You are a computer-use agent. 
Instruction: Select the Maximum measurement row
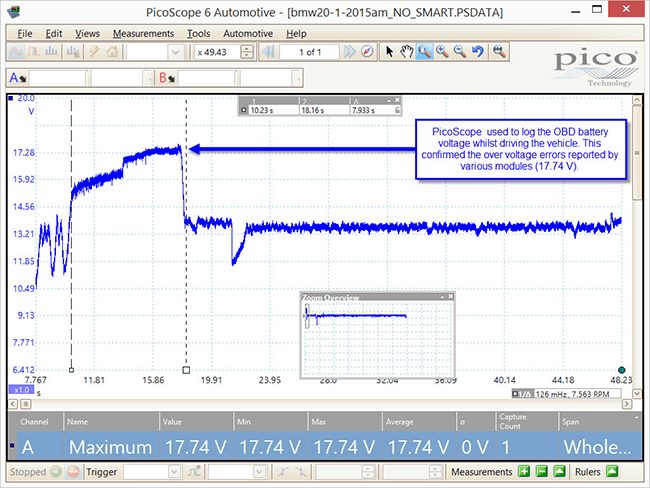pos(325,447)
